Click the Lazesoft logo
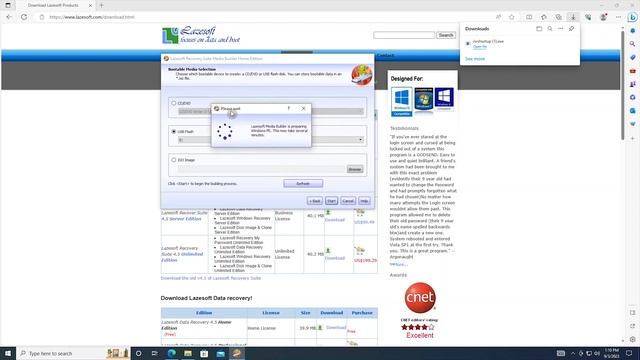This screenshot has height=360, width=640. pos(201,35)
